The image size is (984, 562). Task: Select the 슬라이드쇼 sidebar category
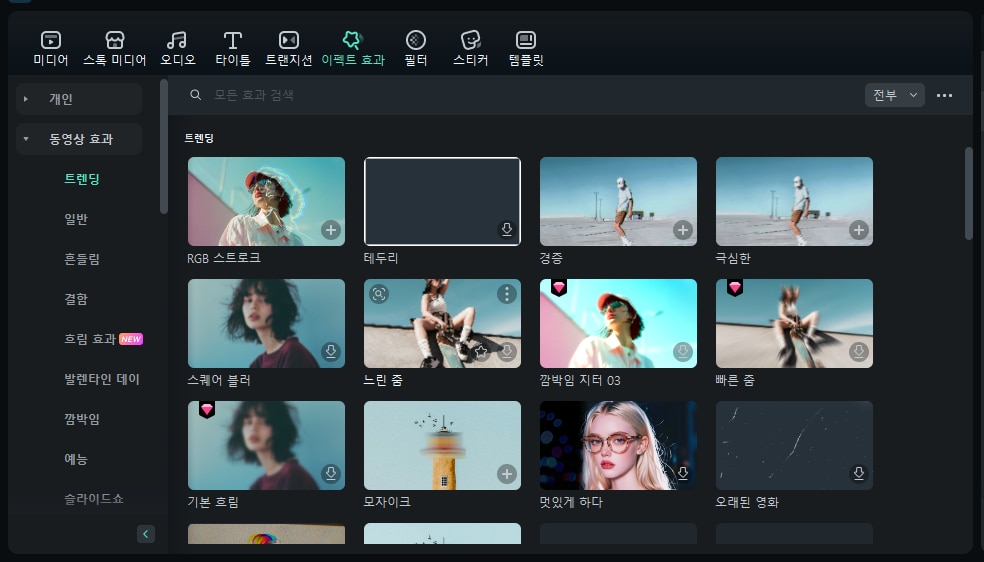[x=94, y=499]
